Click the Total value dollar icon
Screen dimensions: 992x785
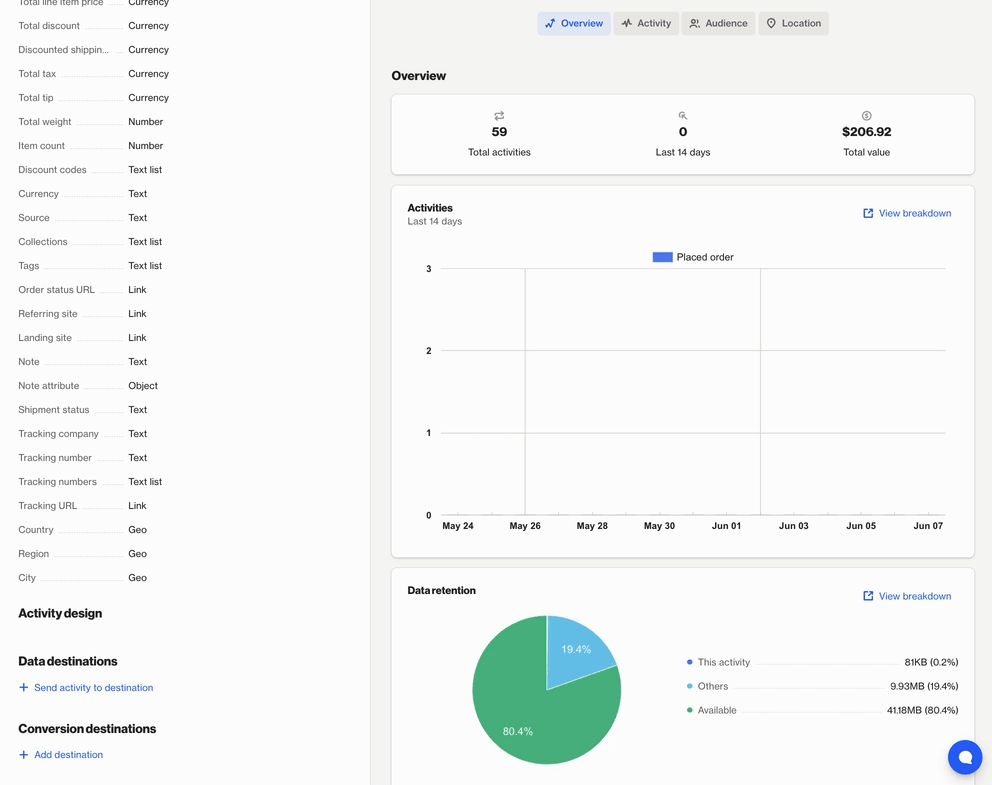tap(867, 116)
